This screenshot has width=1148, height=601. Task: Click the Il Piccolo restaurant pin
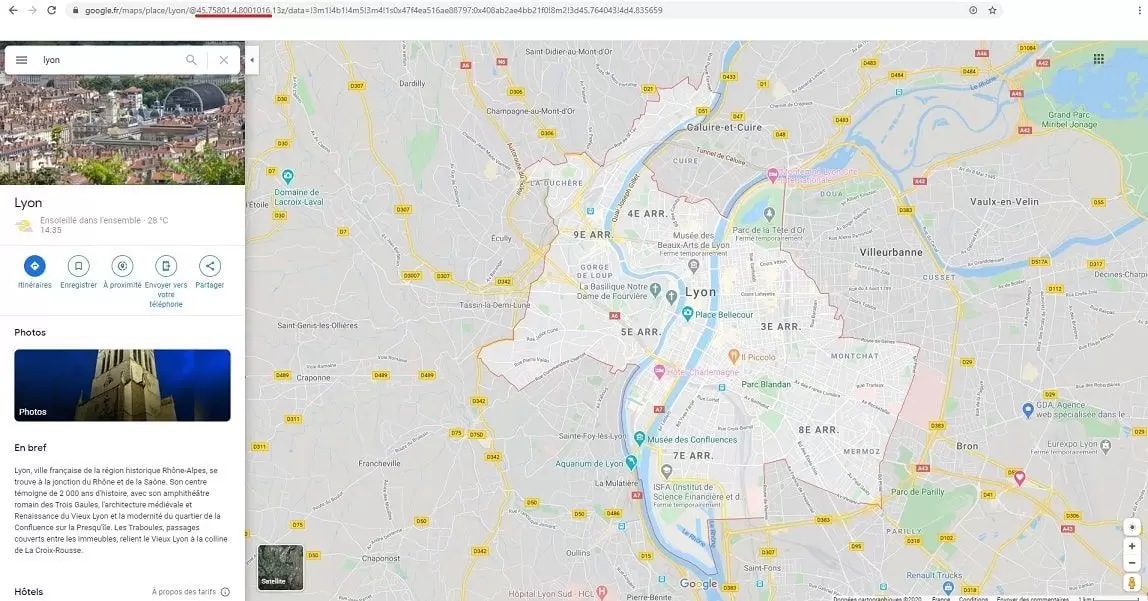(734, 356)
